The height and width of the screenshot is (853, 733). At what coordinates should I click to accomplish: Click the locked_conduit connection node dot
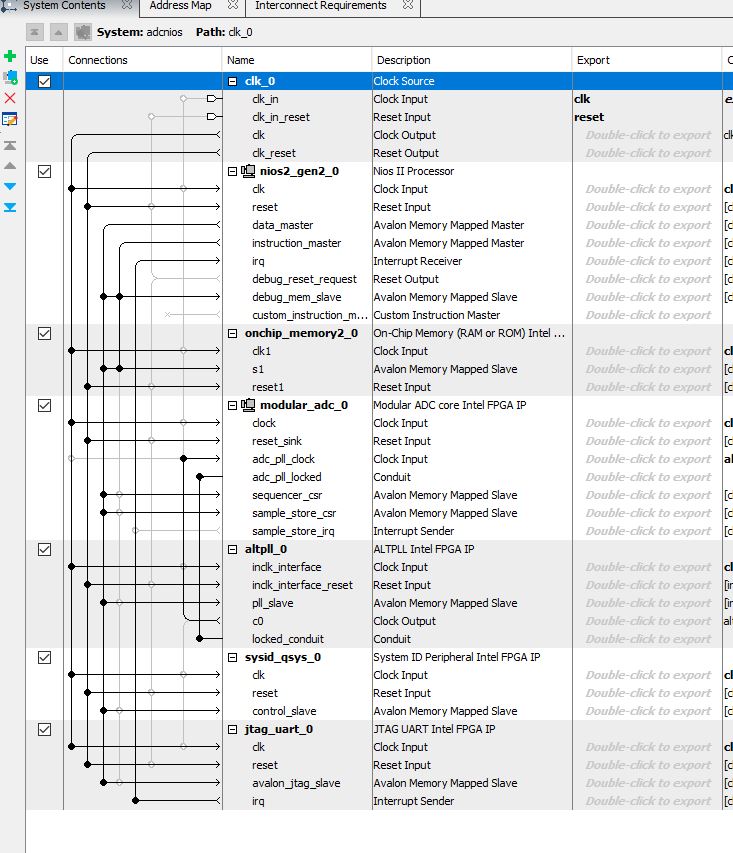pos(200,639)
